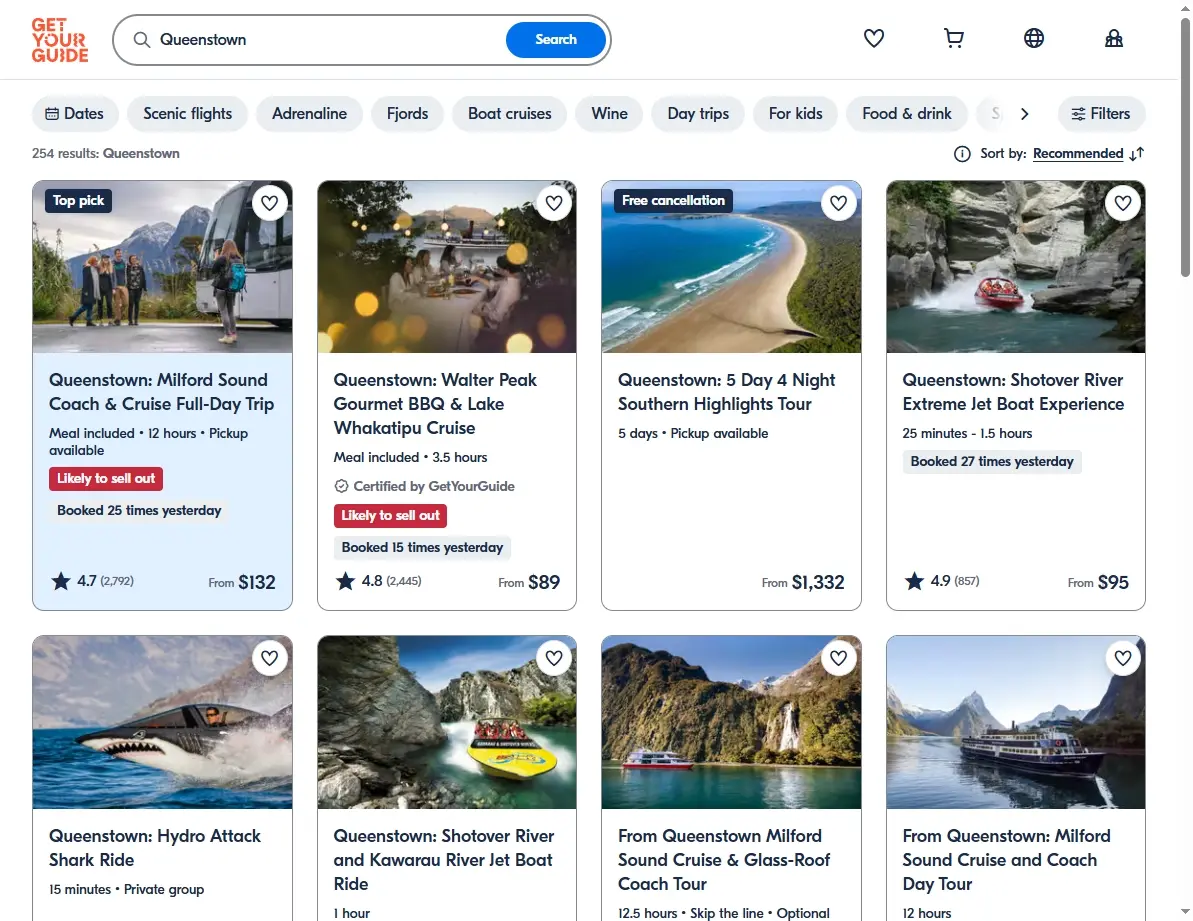Screen dimensions: 1193x921
Task: Click the search magnifier icon
Action: tap(142, 40)
